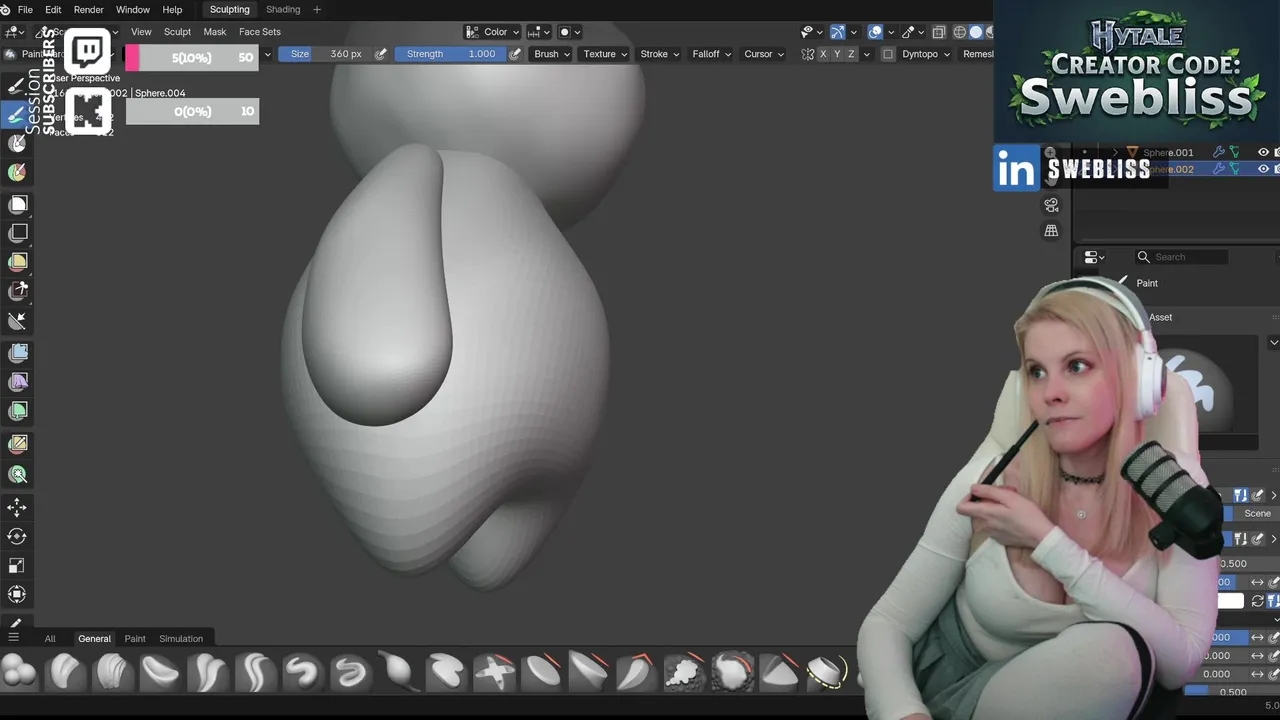Select the Paint brush tool in left toolbar

17,114
